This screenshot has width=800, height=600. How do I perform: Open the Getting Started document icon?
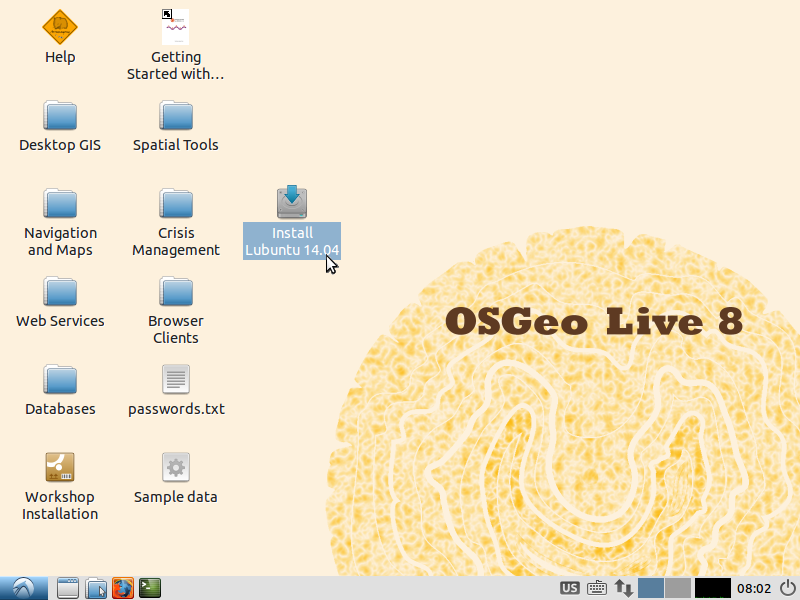click(176, 27)
